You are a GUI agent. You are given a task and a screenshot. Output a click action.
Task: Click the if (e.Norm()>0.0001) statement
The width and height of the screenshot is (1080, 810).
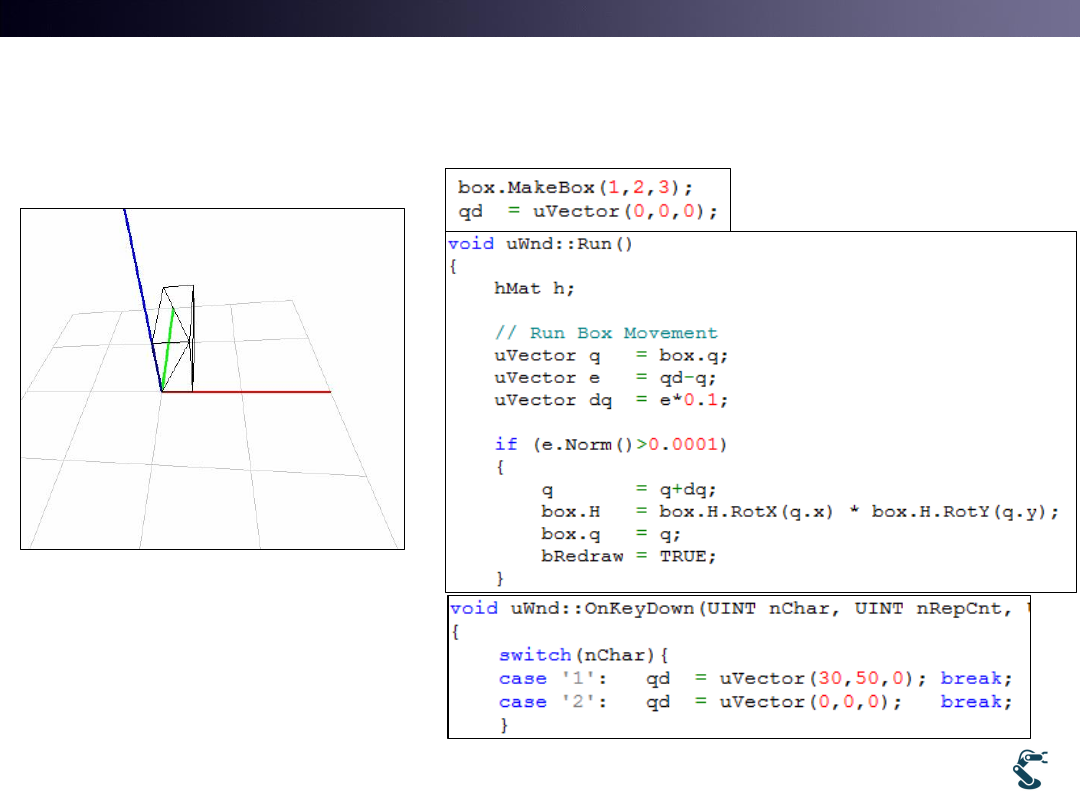pos(610,444)
